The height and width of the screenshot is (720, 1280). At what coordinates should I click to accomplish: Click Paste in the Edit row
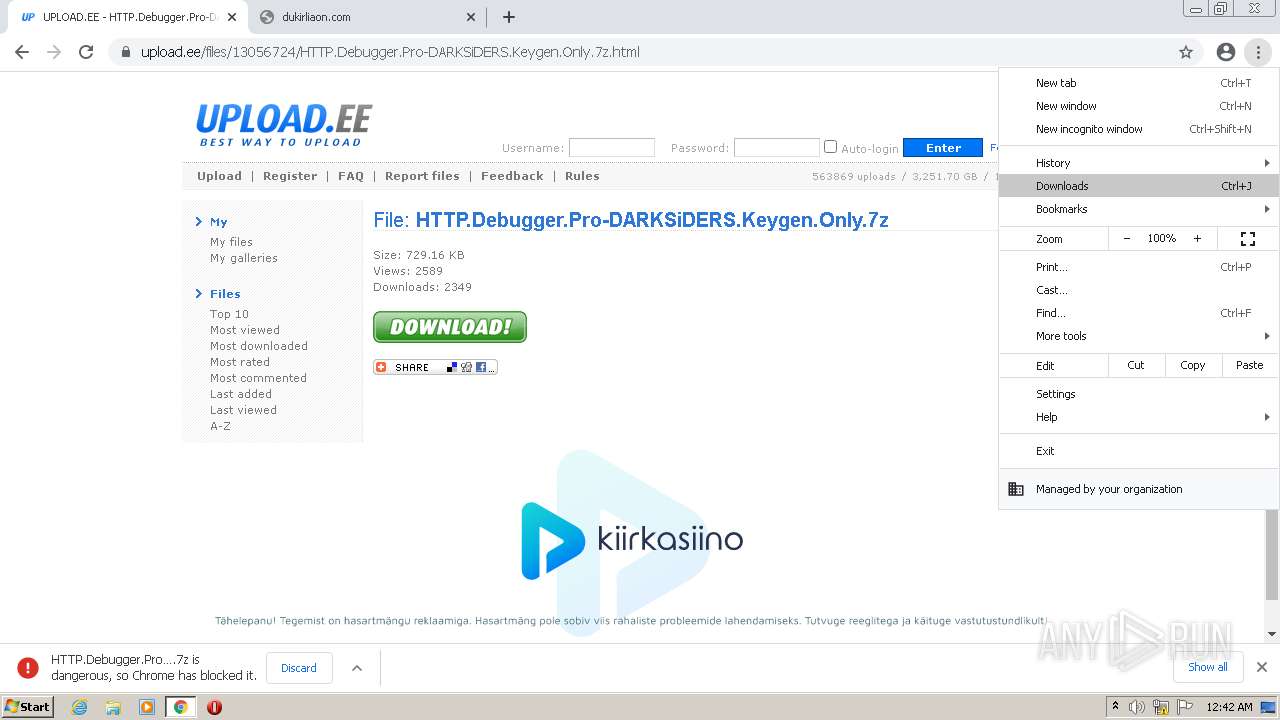pos(1250,365)
